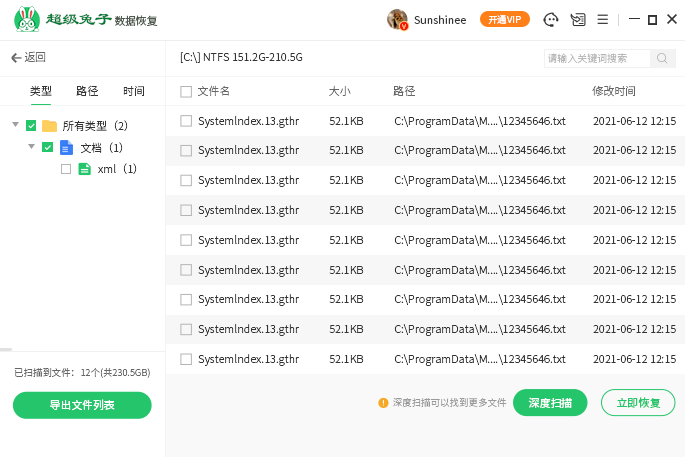Open the hamburger main menu
The height and width of the screenshot is (457, 685).
click(x=602, y=20)
